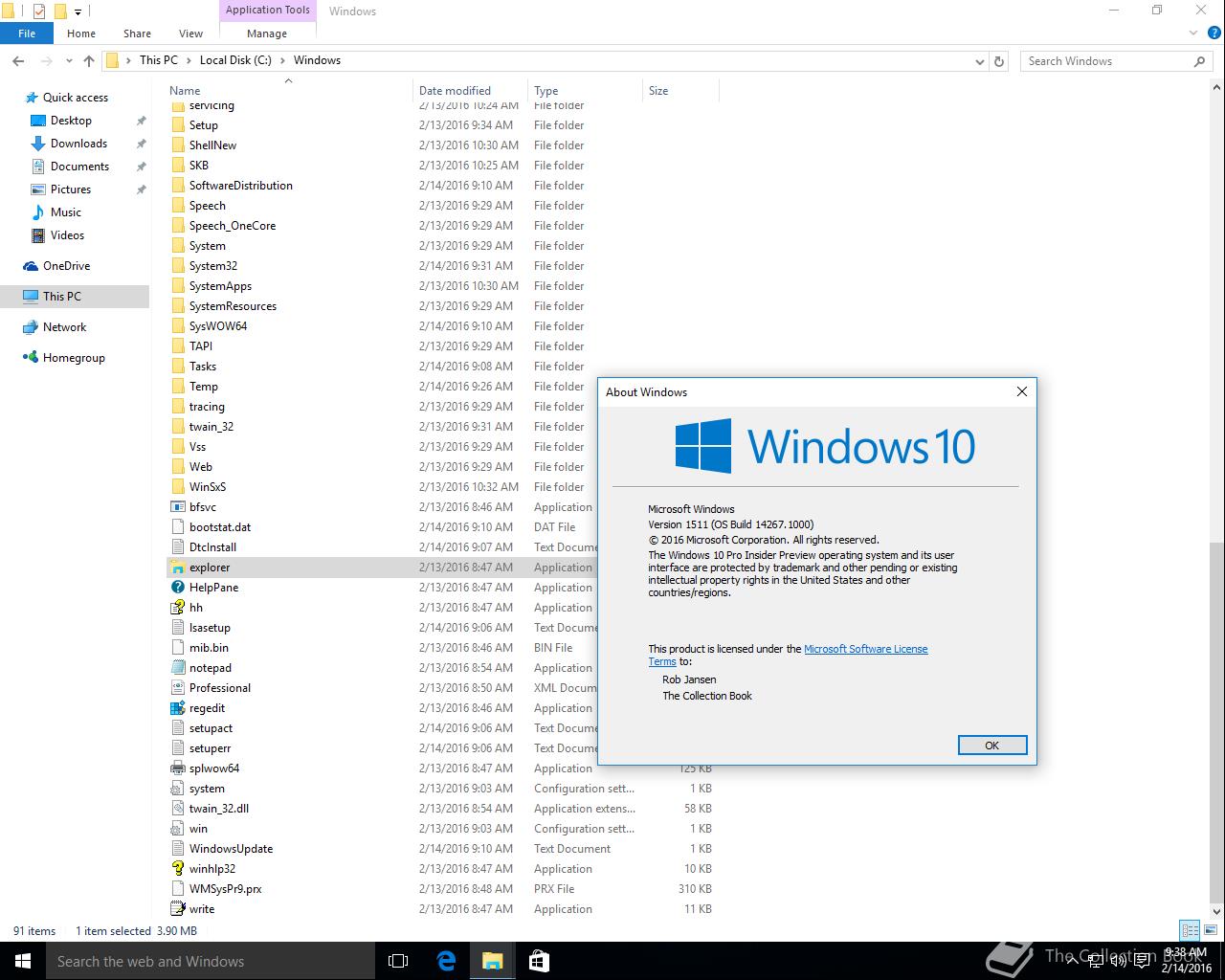1225x980 pixels.
Task: Select the bfsvc application icon
Action: click(178, 507)
